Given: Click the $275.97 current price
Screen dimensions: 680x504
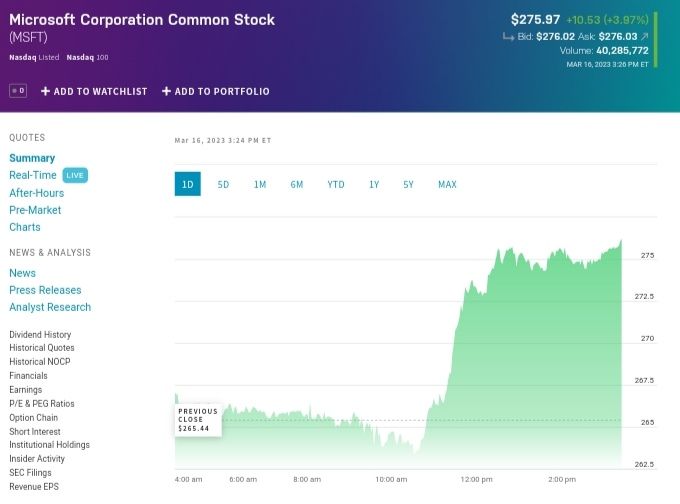Looking at the screenshot, I should coord(535,20).
